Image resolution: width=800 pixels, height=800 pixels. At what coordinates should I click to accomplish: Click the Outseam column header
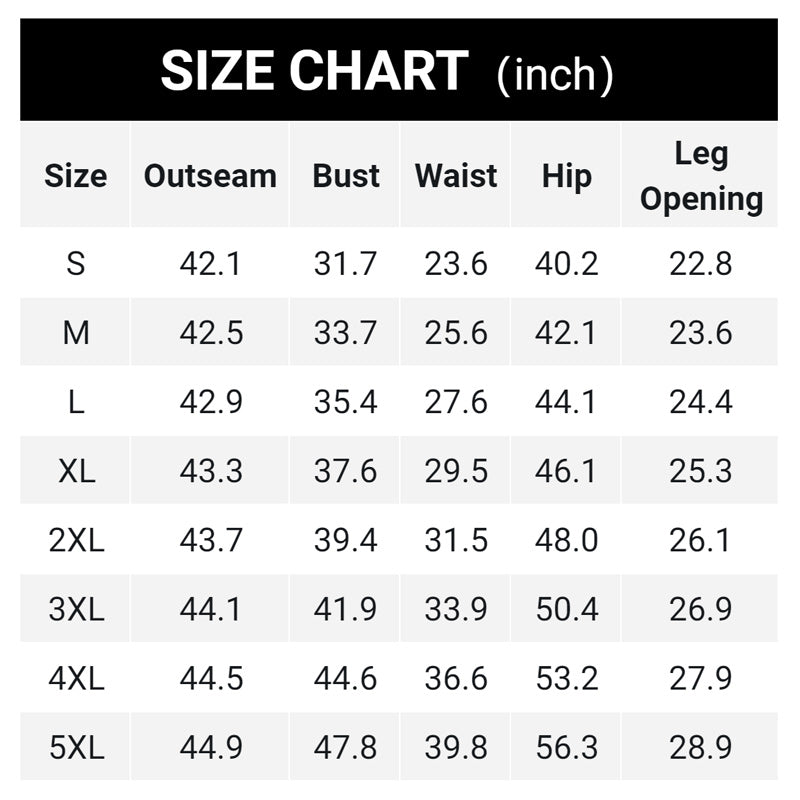[x=210, y=176]
